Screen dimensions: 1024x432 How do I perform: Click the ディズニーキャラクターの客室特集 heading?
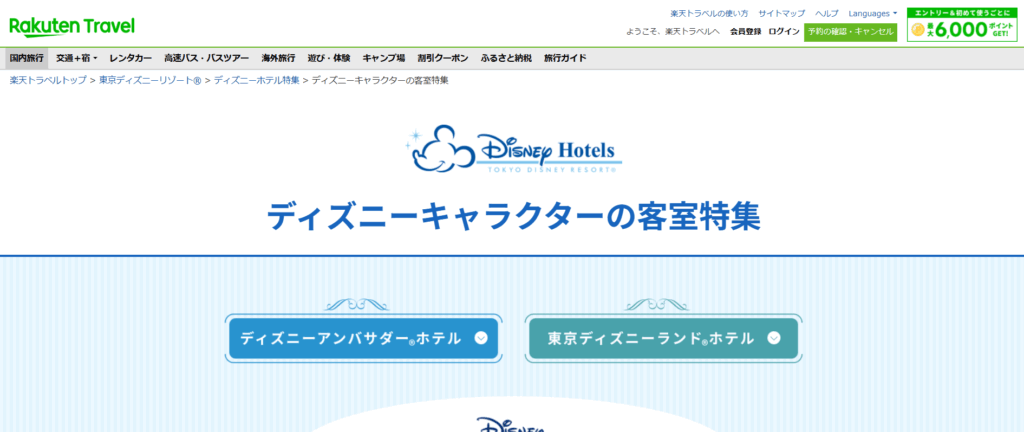point(513,217)
